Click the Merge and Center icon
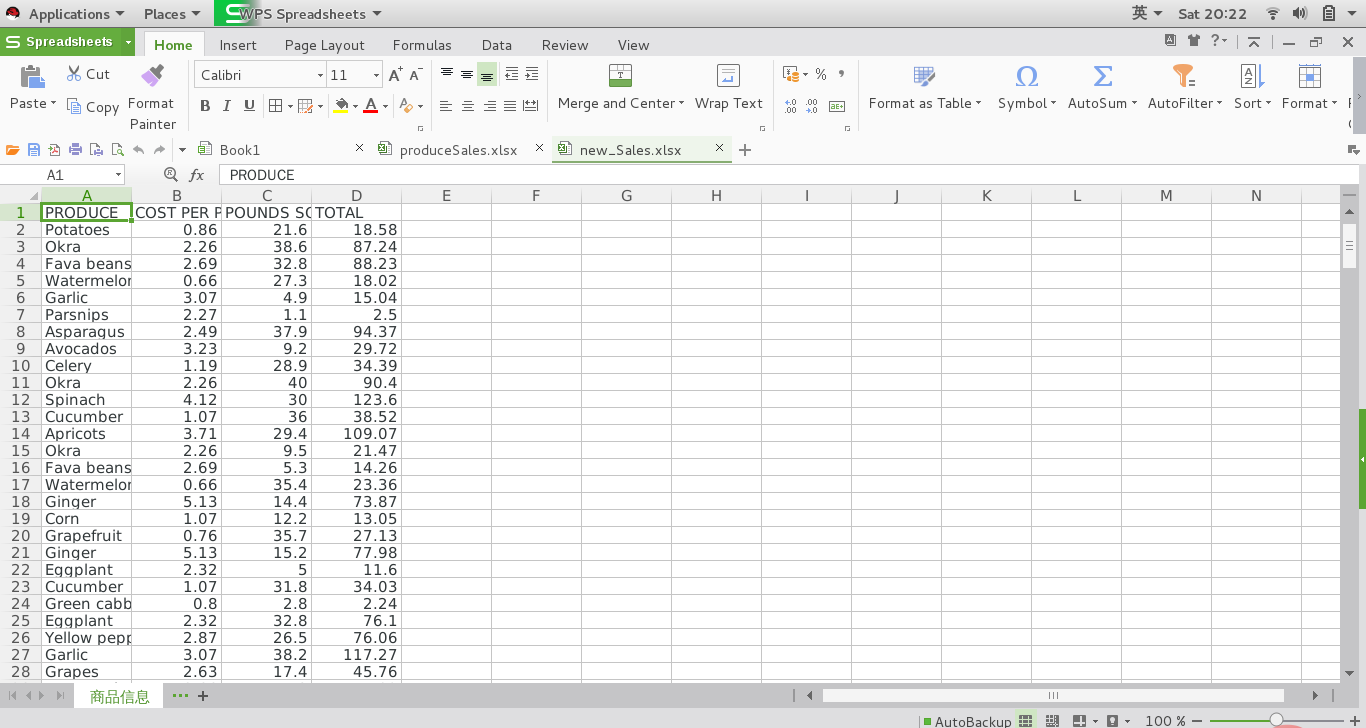1366x728 pixels. pyautogui.click(x=620, y=76)
